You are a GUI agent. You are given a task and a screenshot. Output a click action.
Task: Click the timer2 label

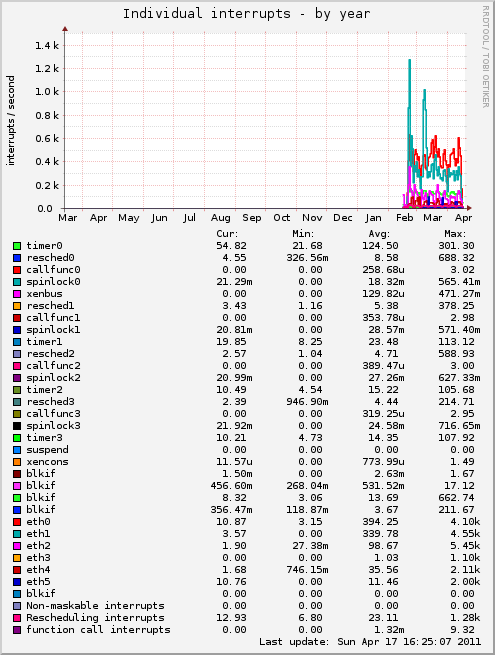(44, 390)
